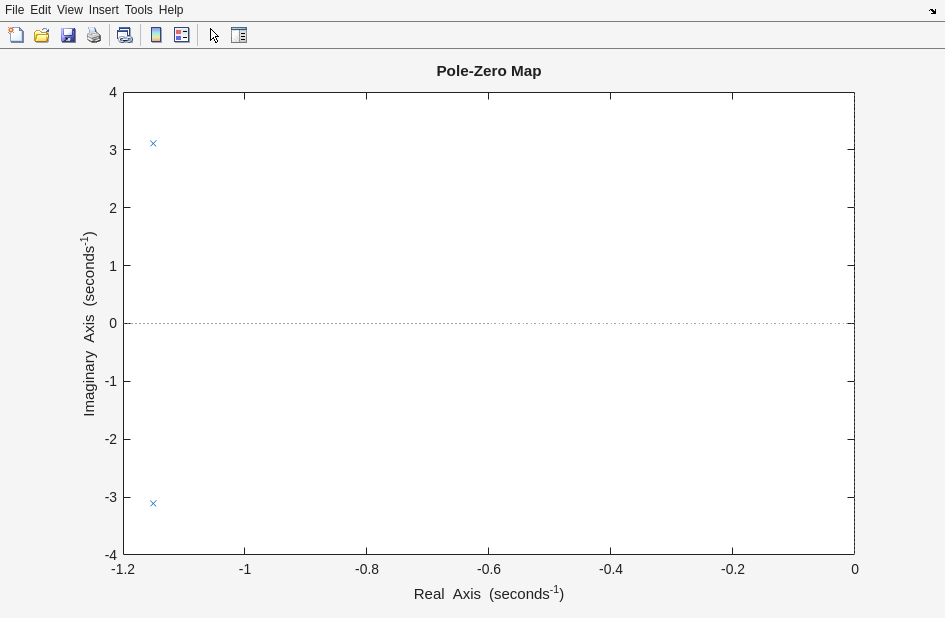Expand the Insert menu

point(103,10)
